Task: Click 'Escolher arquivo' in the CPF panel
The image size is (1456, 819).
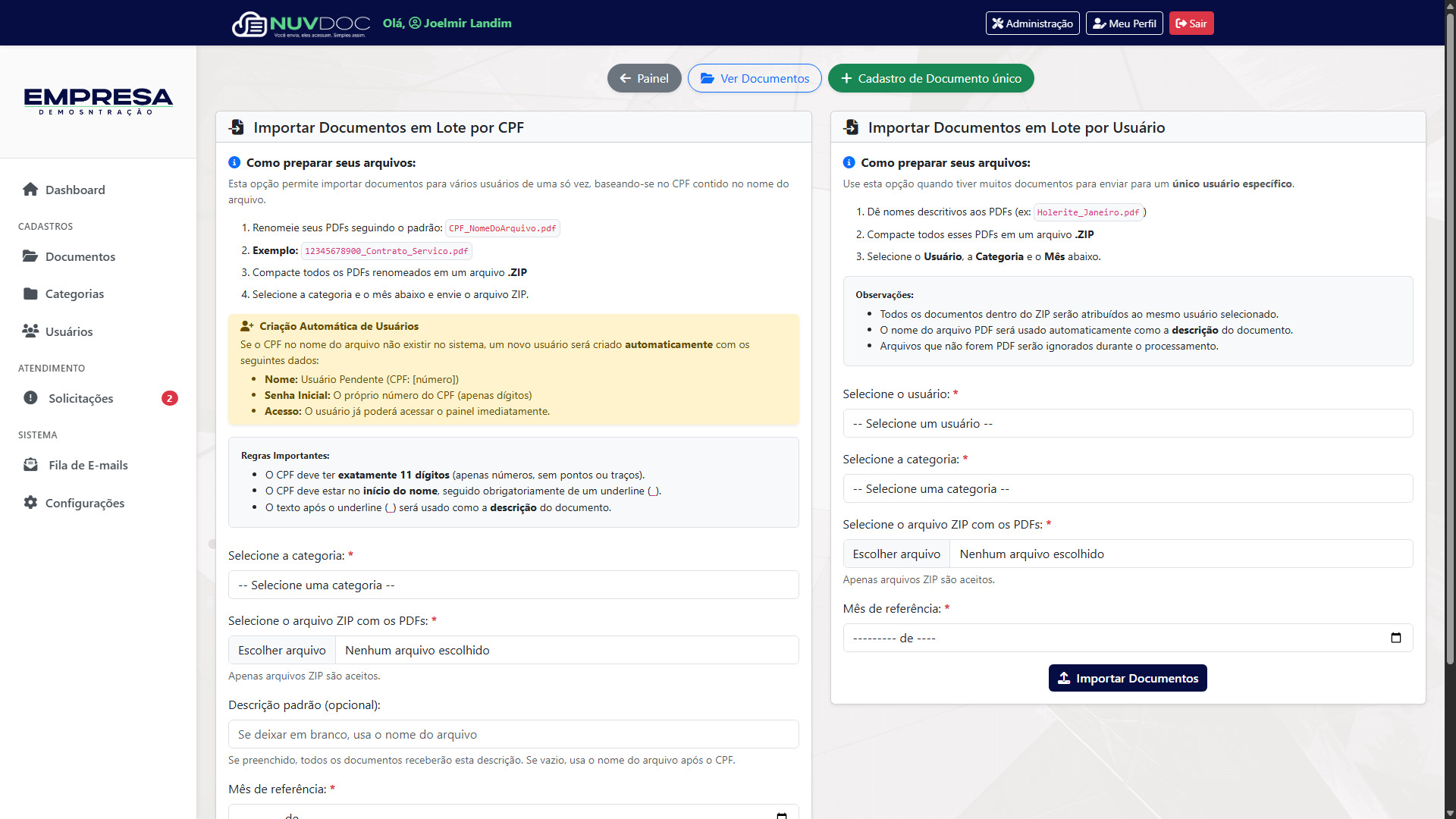Action: (x=282, y=650)
